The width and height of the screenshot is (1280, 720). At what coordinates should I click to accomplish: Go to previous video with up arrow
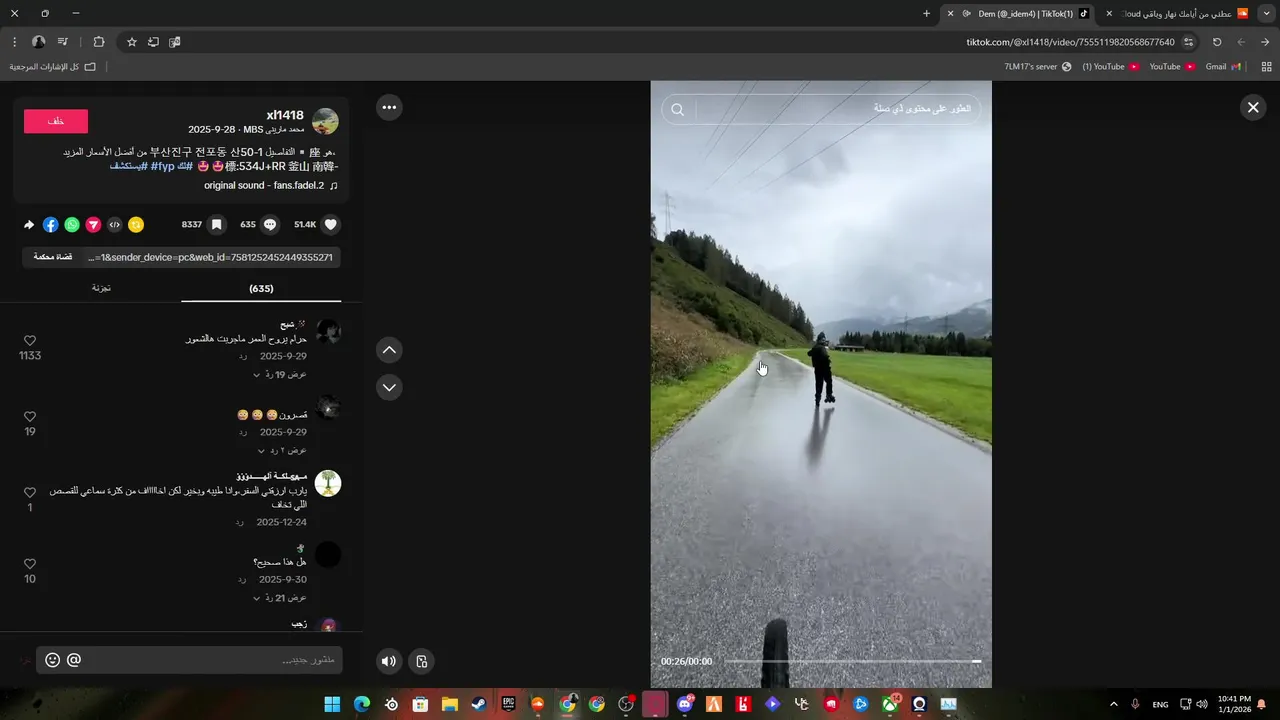389,350
